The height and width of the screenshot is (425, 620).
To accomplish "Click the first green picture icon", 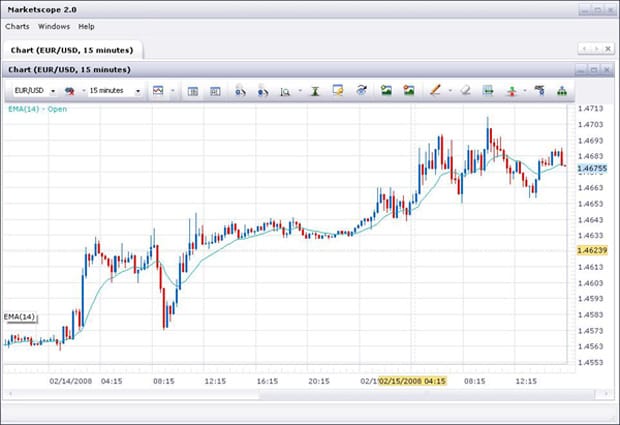I will [x=386, y=90].
